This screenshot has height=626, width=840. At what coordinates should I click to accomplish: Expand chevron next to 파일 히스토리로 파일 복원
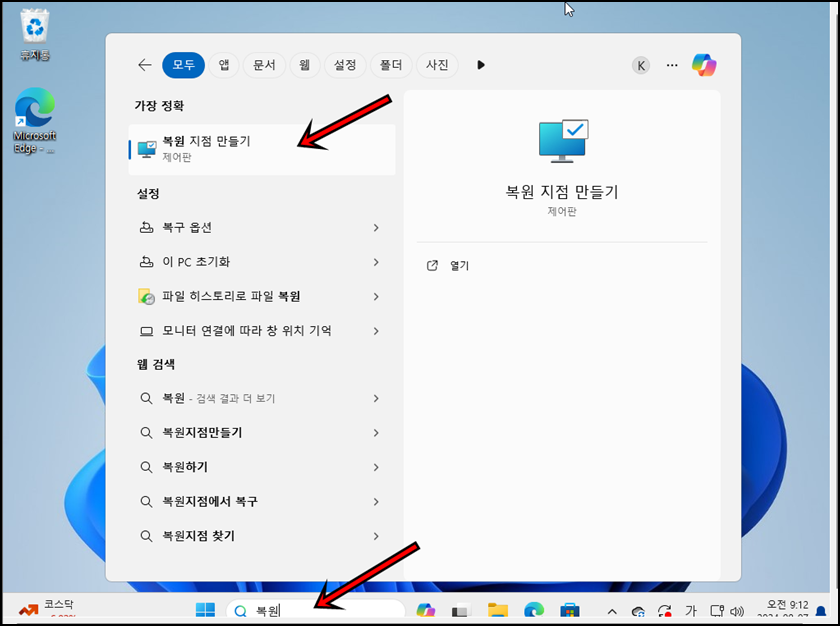tap(376, 296)
